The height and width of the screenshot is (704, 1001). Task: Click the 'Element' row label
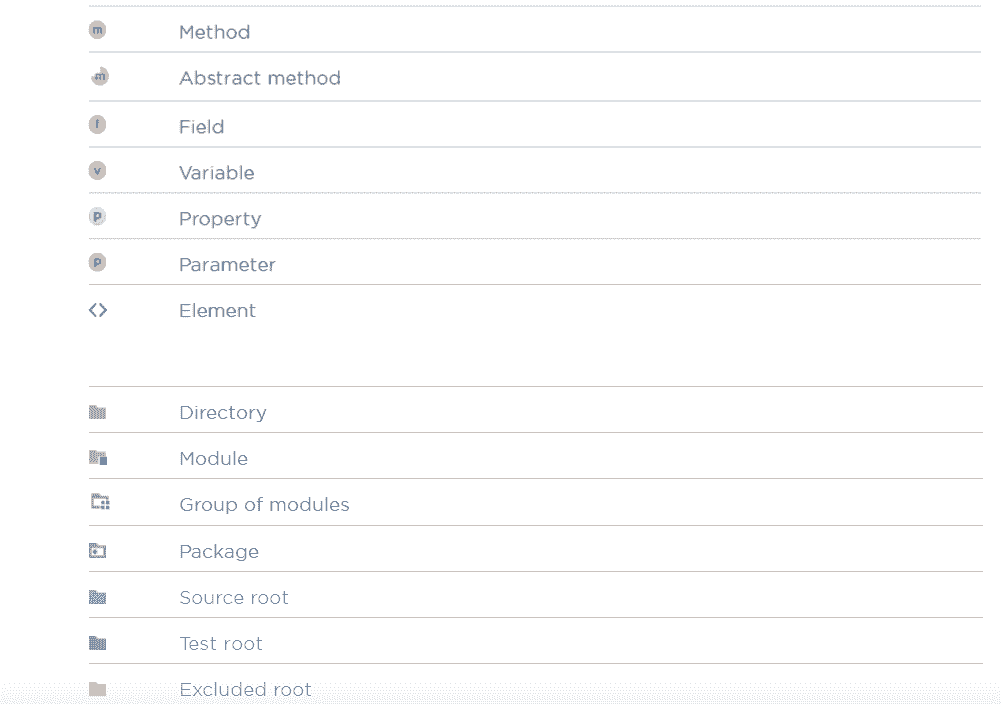point(217,311)
